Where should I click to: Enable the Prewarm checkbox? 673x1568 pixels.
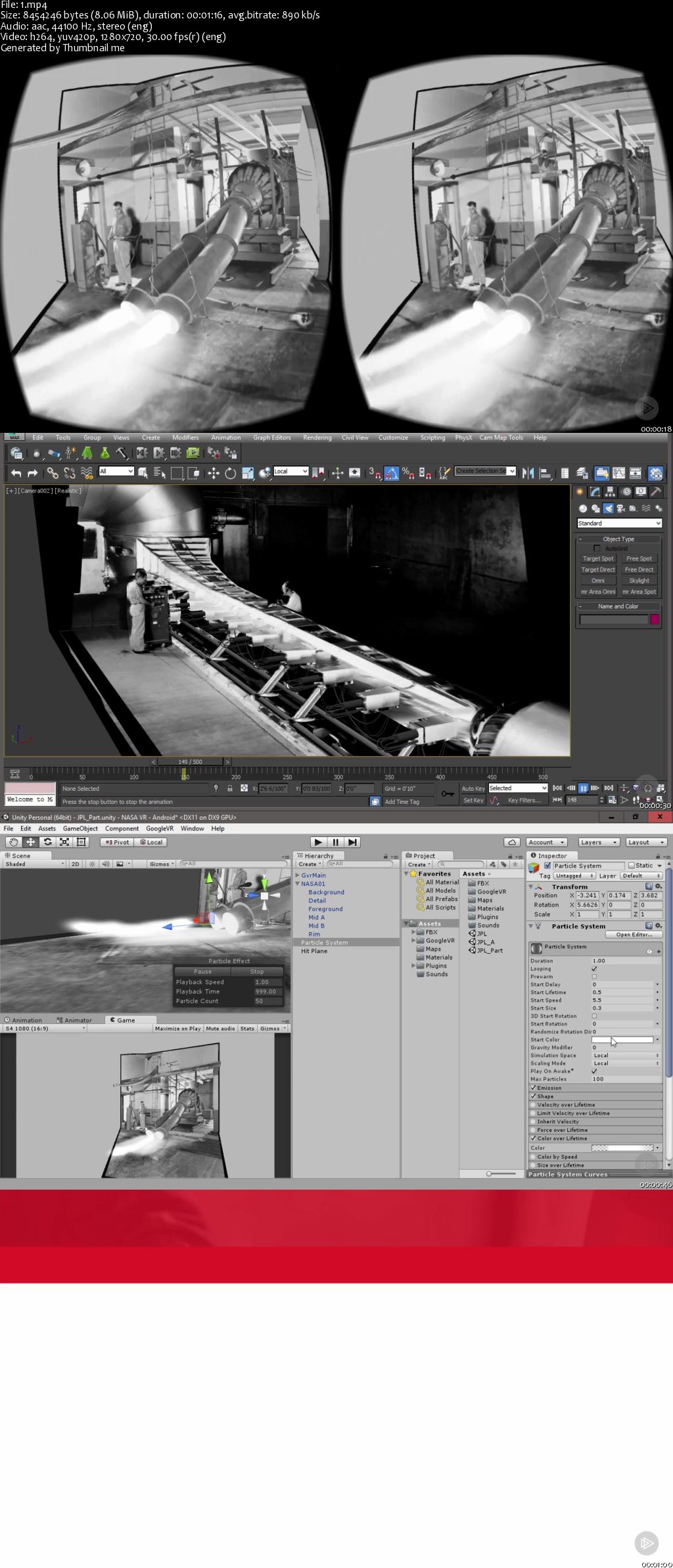tap(594, 976)
